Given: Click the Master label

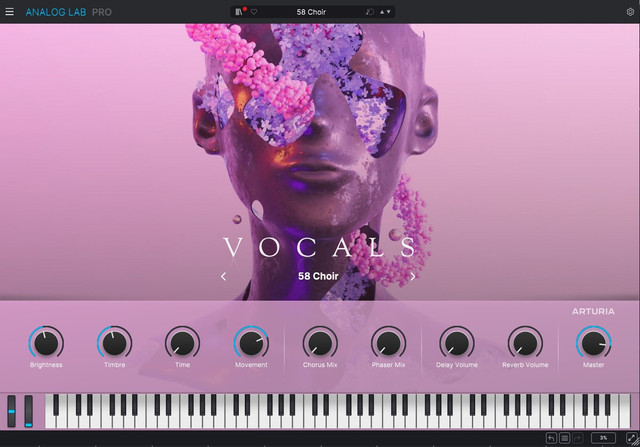Looking at the screenshot, I should pyautogui.click(x=593, y=365).
